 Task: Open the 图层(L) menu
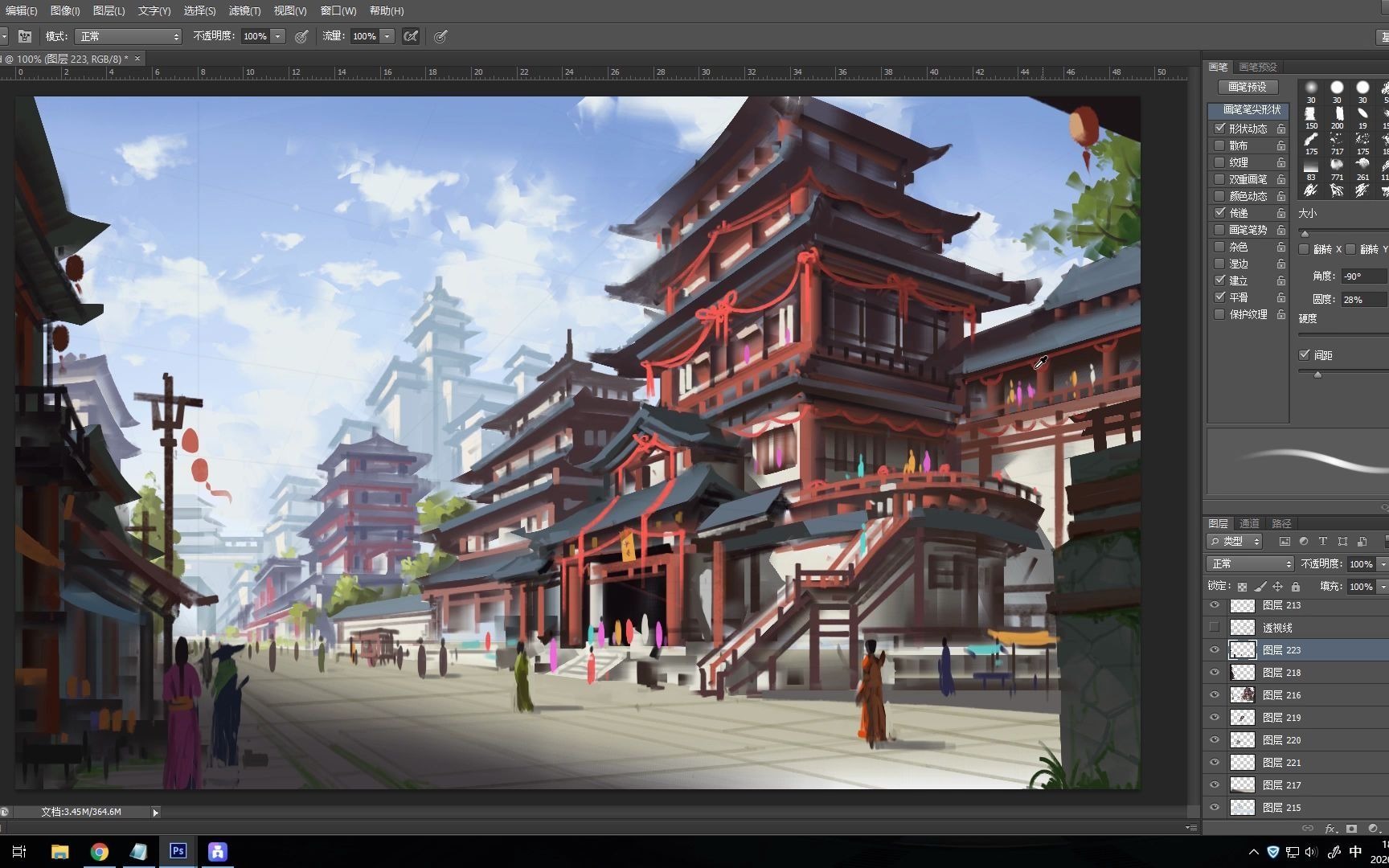click(x=109, y=10)
